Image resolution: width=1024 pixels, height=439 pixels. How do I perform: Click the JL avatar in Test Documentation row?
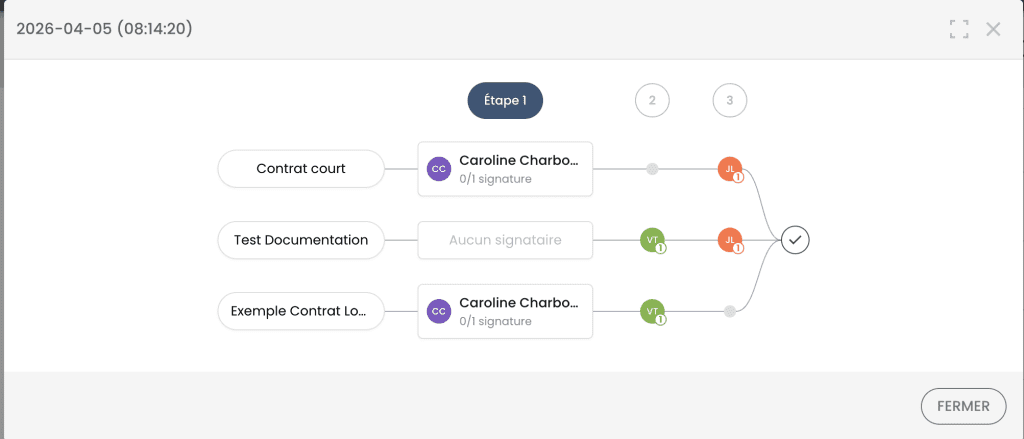[x=730, y=240]
